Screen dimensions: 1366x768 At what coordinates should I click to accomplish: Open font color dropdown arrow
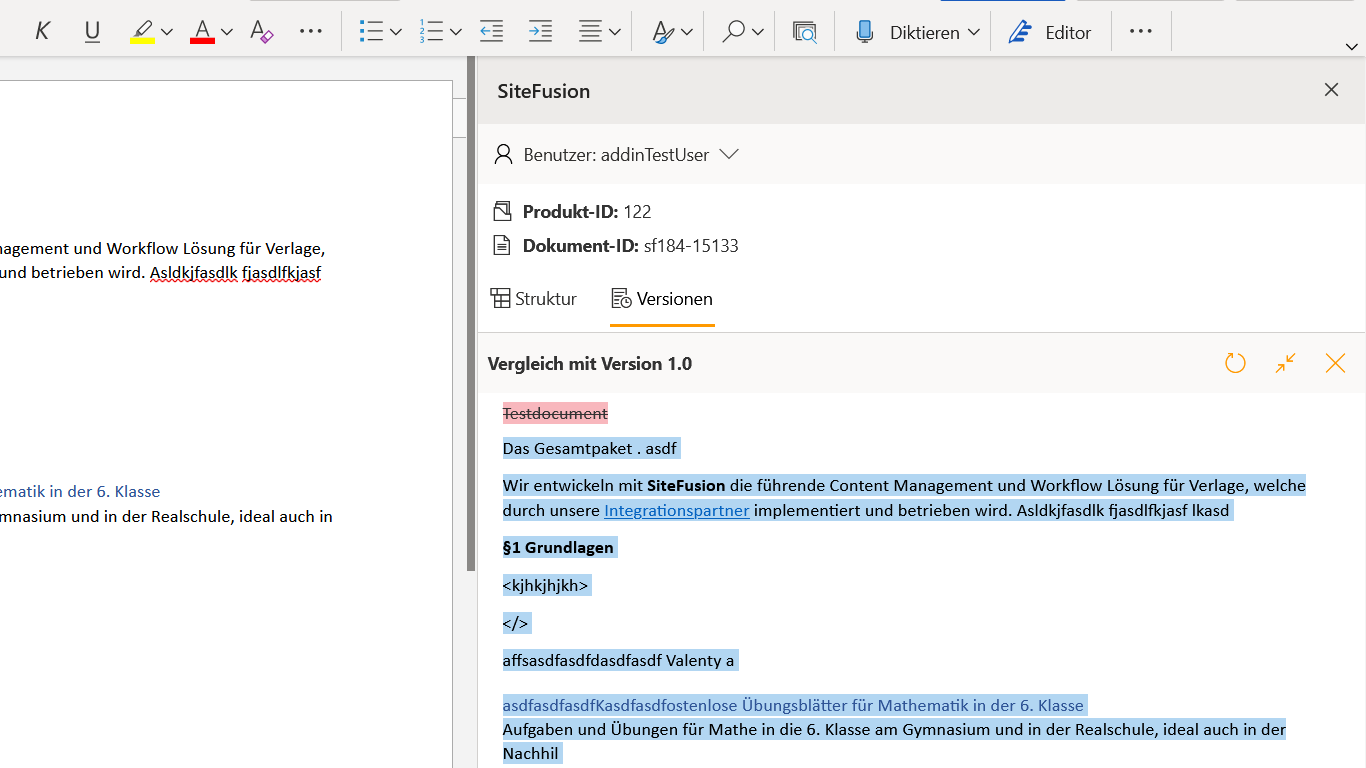(x=227, y=32)
